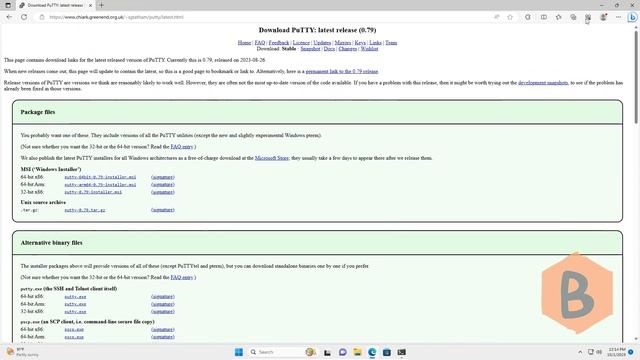Open the FAQ navigation link

click(x=260, y=42)
